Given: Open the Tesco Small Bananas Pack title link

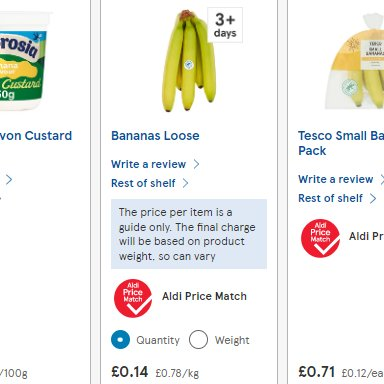Looking at the screenshot, I should pos(341,143).
